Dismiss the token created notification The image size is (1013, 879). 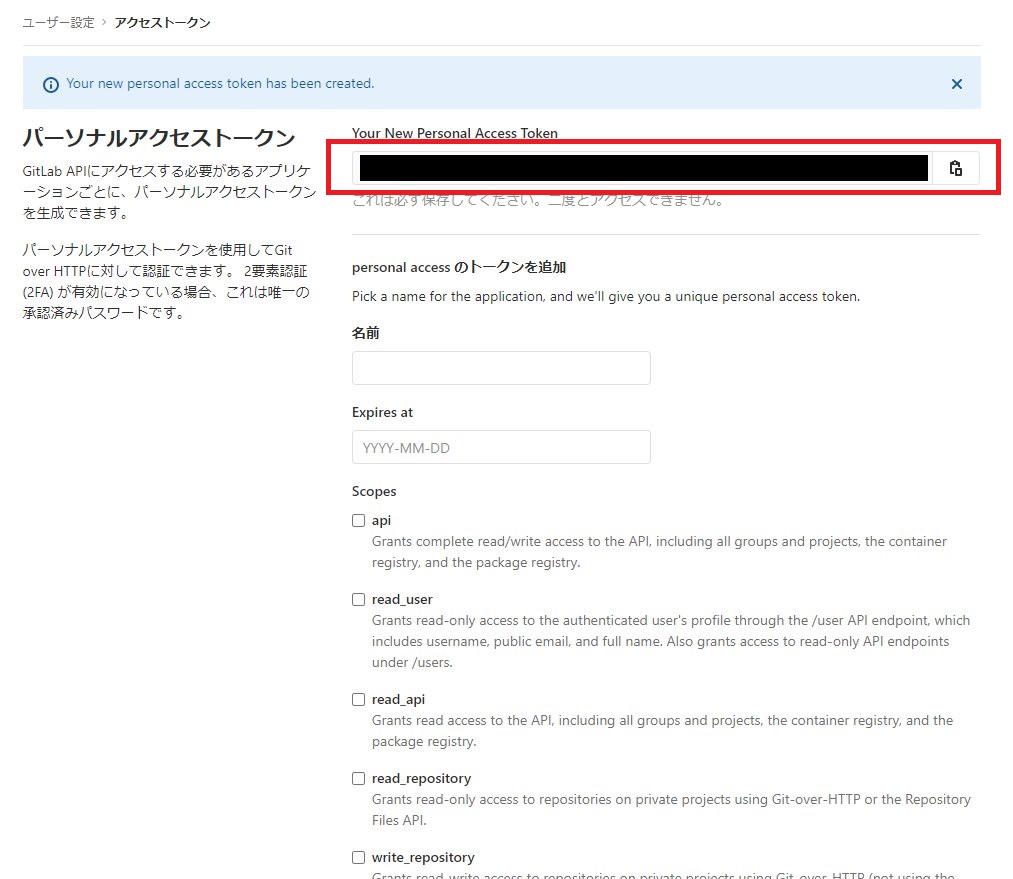[x=957, y=84]
